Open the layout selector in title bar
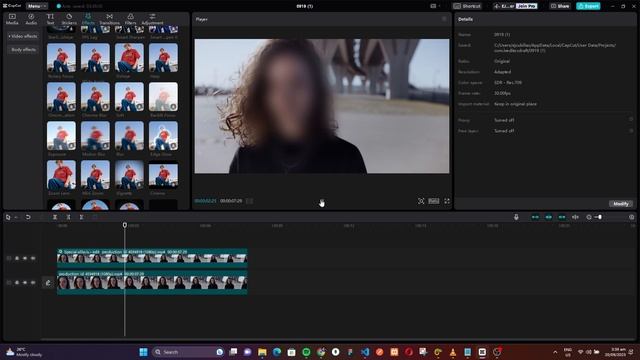This screenshot has width=640, height=360. [x=435, y=6]
